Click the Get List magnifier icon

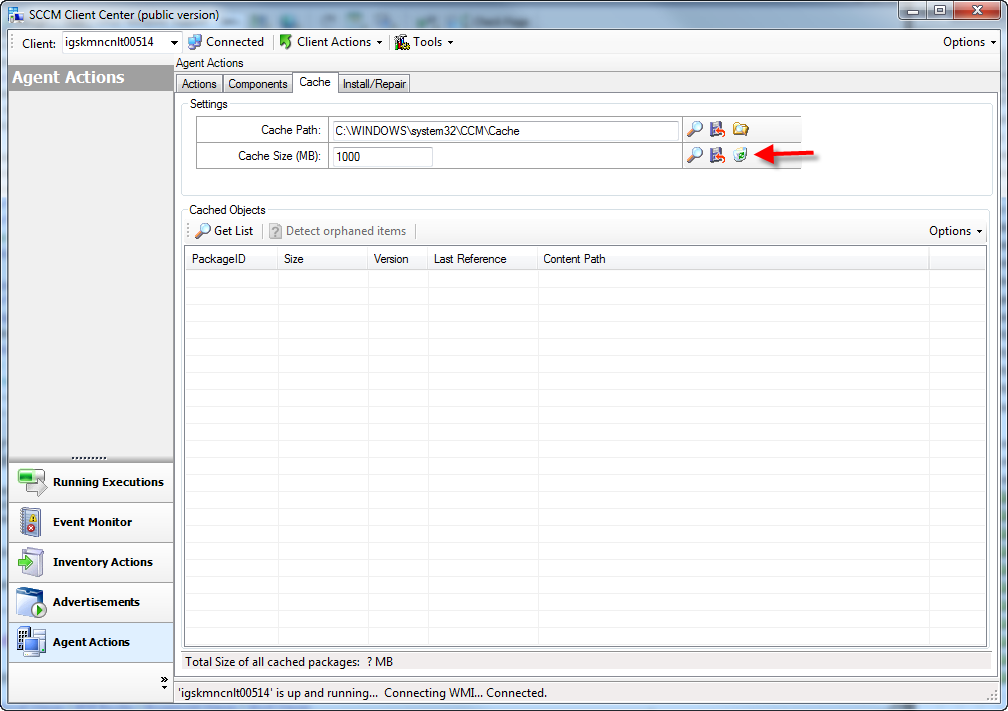click(203, 231)
